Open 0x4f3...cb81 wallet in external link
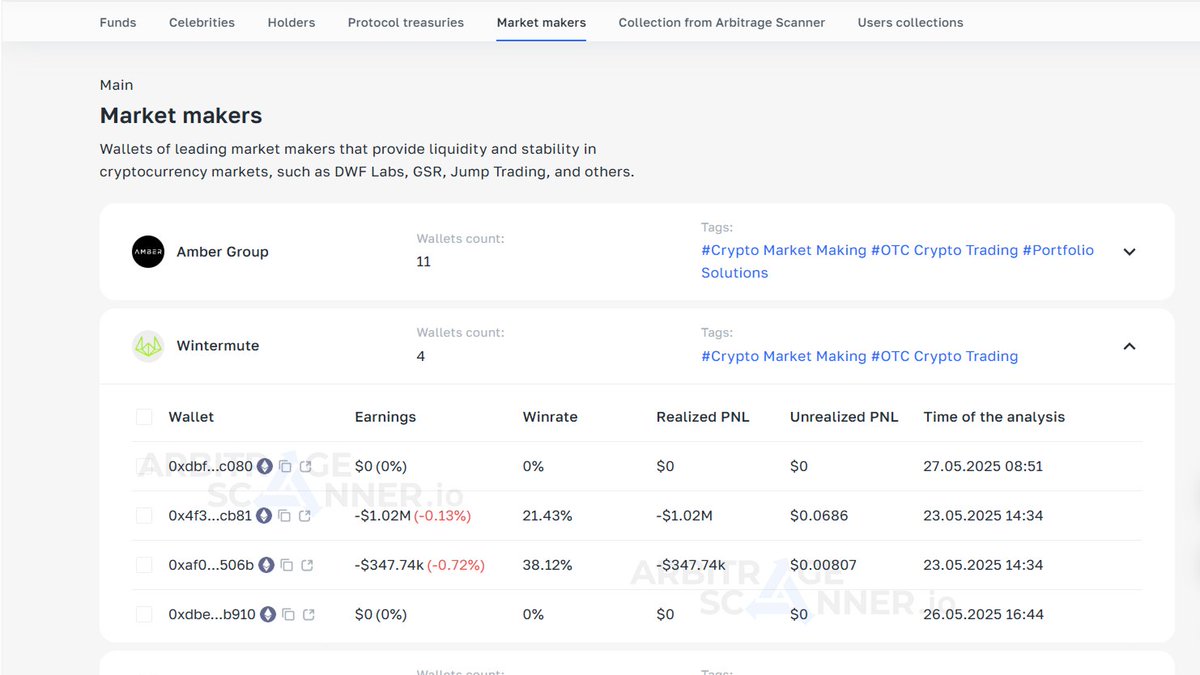The width and height of the screenshot is (1200, 675). pyautogui.click(x=305, y=516)
